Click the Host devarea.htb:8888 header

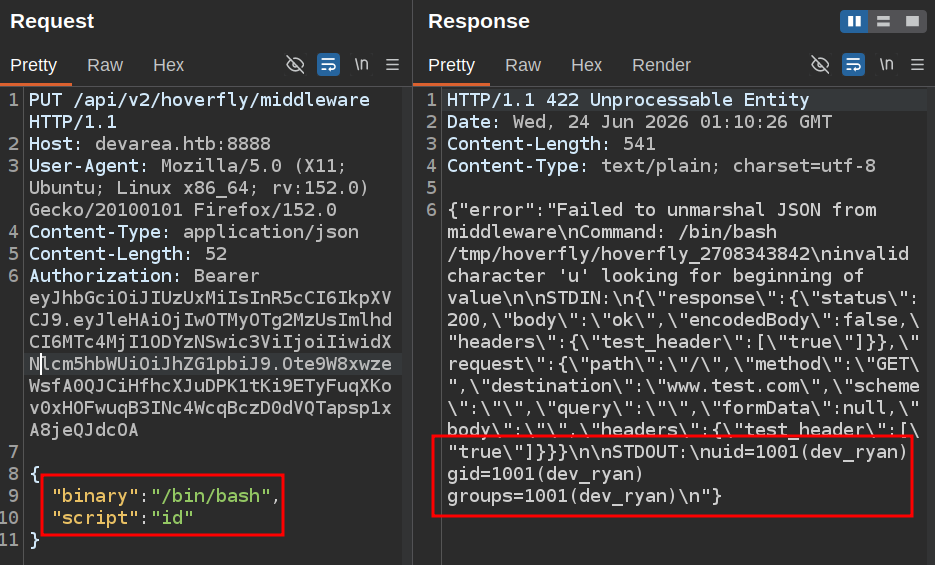[150, 144]
